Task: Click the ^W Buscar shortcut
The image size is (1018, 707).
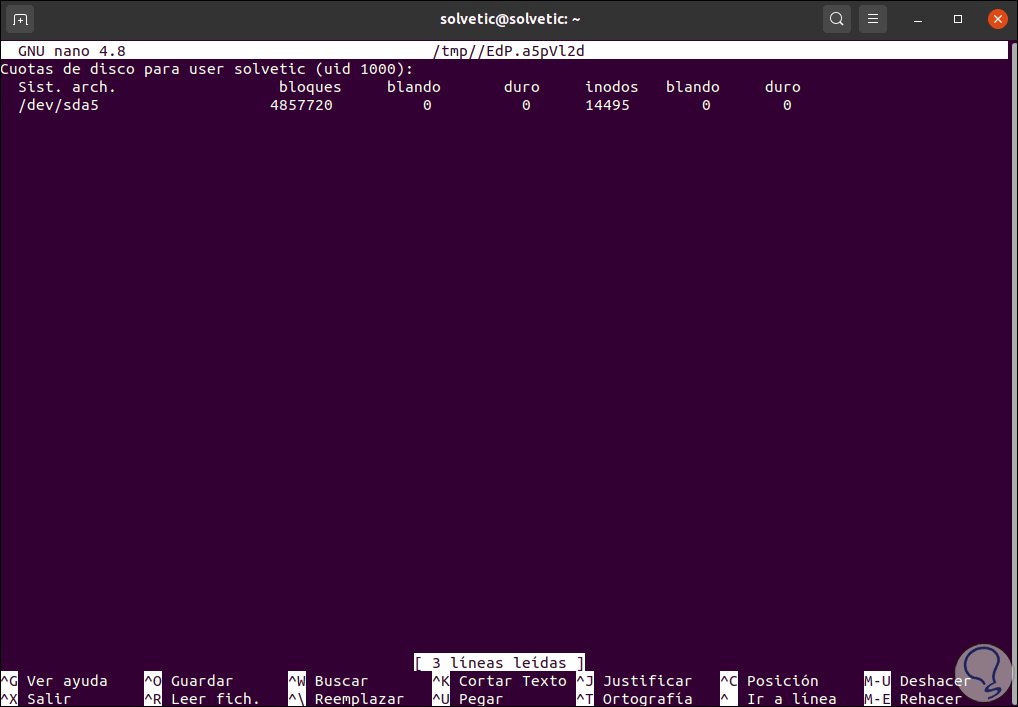Action: 329,681
